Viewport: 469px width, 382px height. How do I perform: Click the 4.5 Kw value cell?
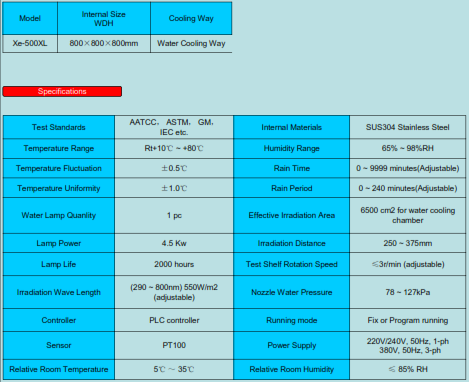[174, 243]
